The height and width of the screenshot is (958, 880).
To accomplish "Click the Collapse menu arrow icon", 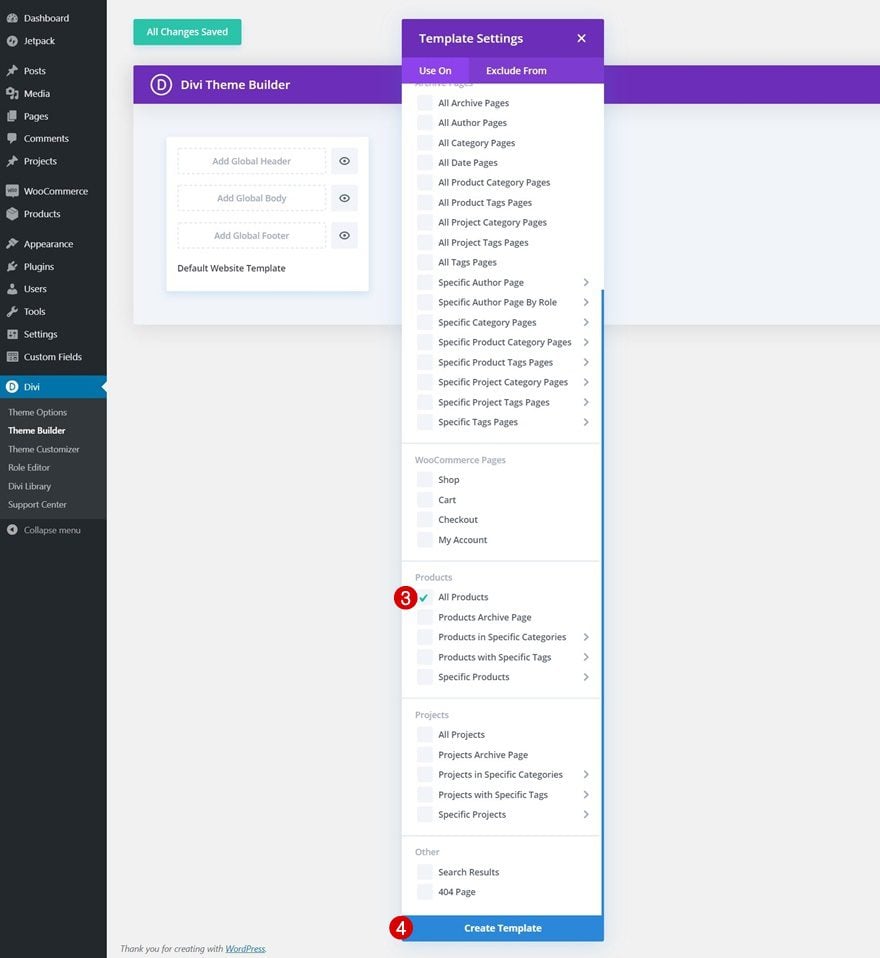I will (x=12, y=530).
